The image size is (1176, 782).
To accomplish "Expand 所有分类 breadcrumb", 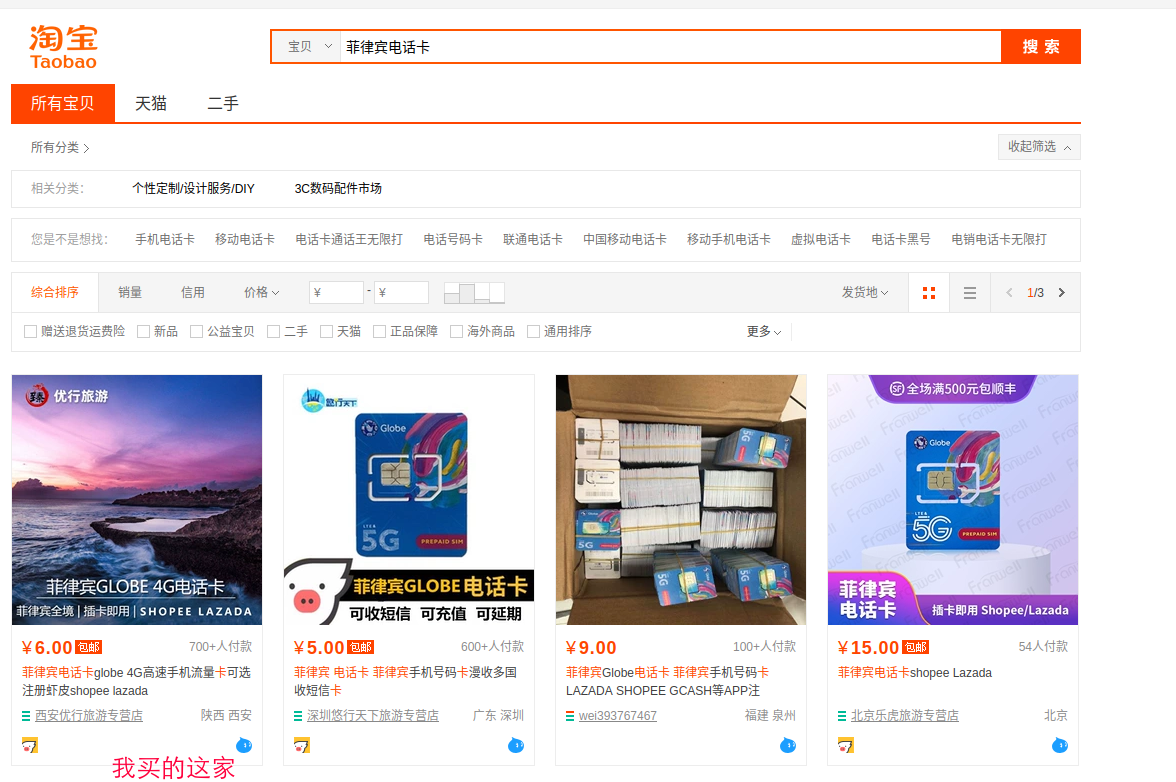I will click(x=59, y=148).
